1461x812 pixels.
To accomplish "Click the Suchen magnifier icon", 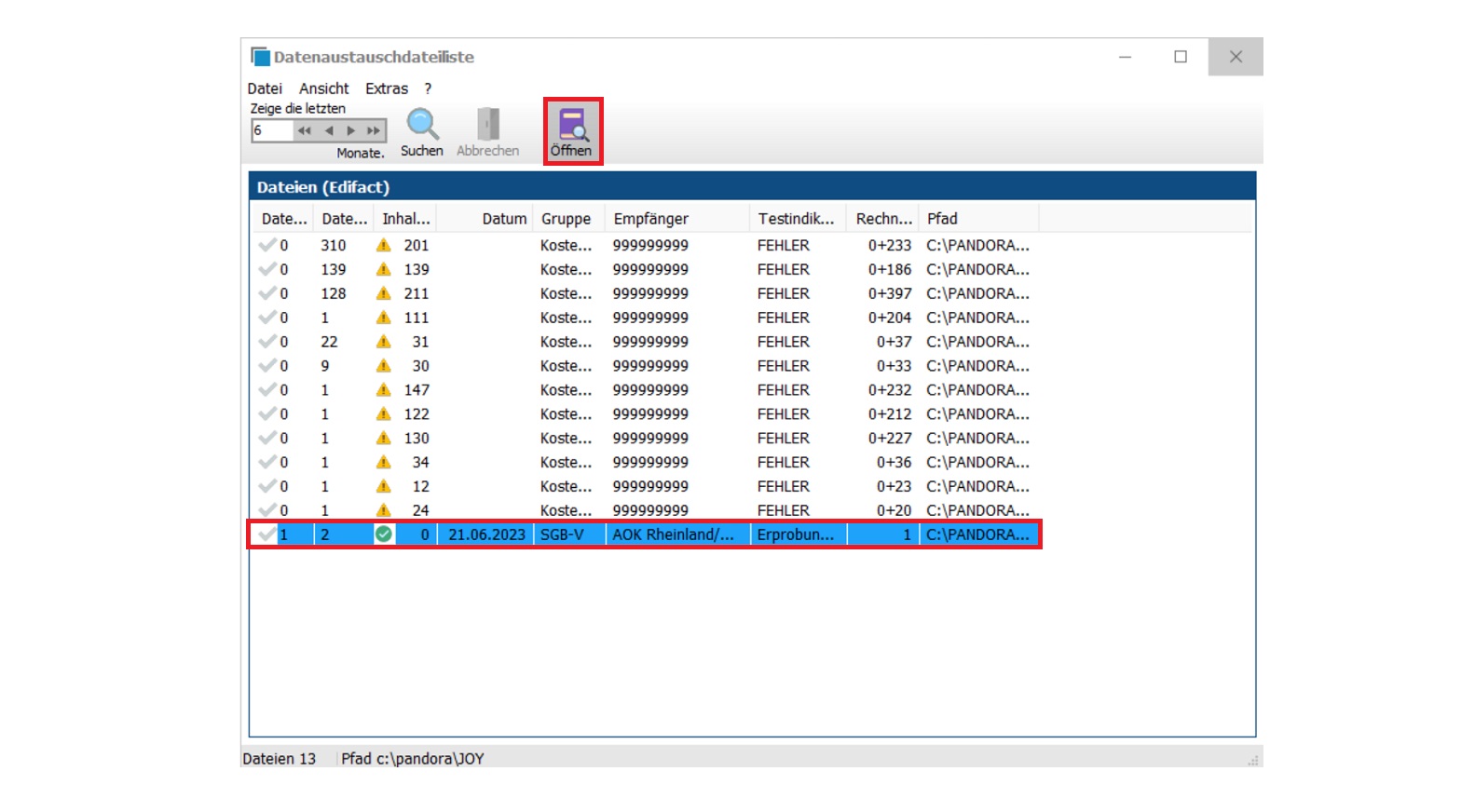I will tap(422, 124).
